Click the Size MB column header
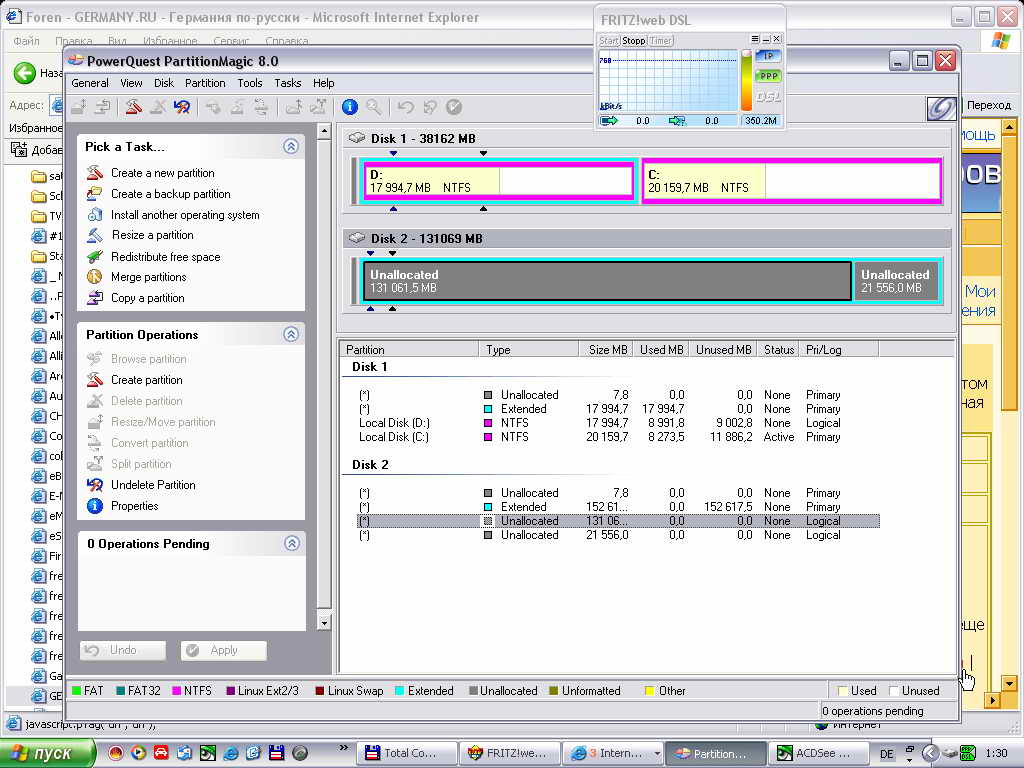 point(607,349)
